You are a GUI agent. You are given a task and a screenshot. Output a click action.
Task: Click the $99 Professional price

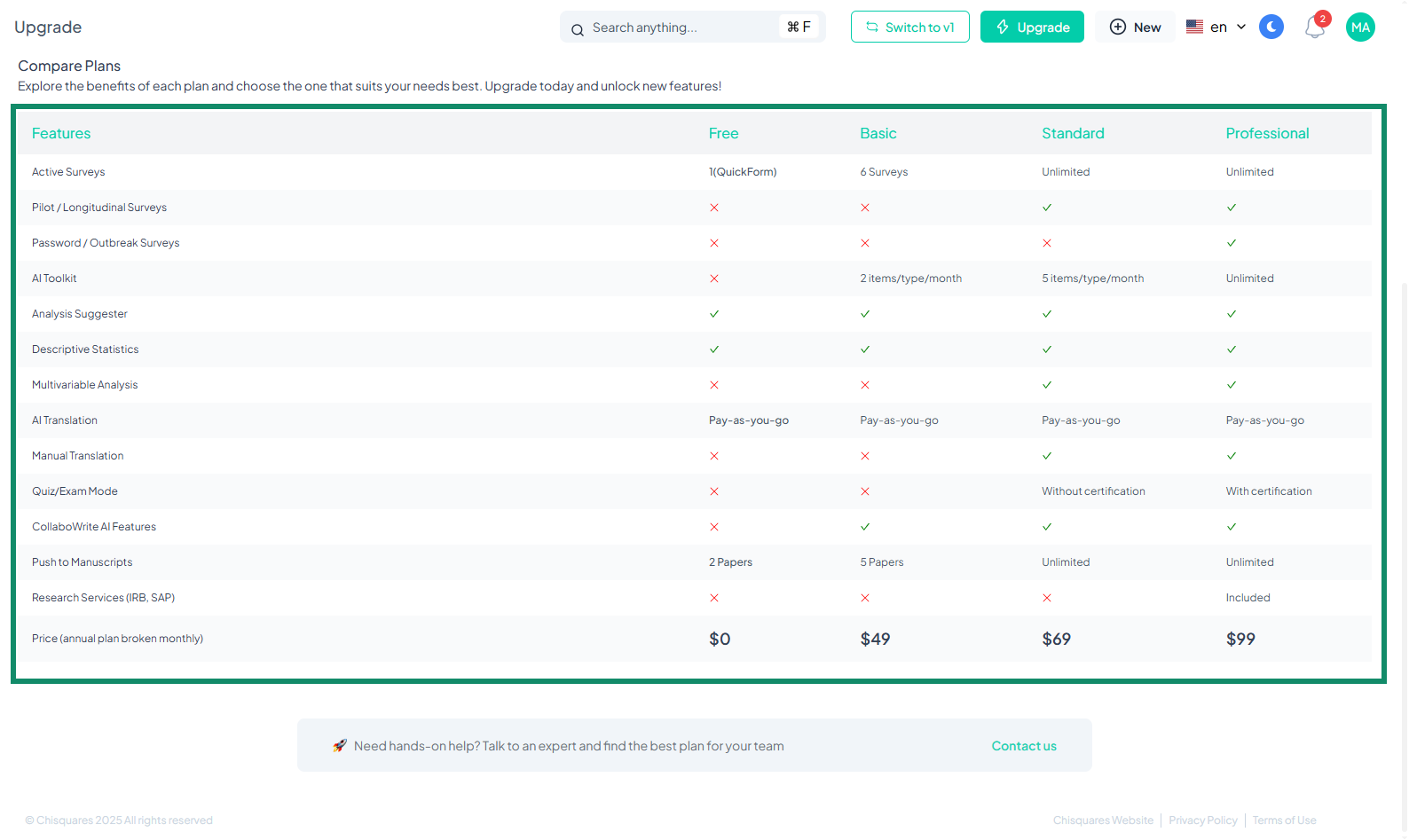pyautogui.click(x=1240, y=640)
